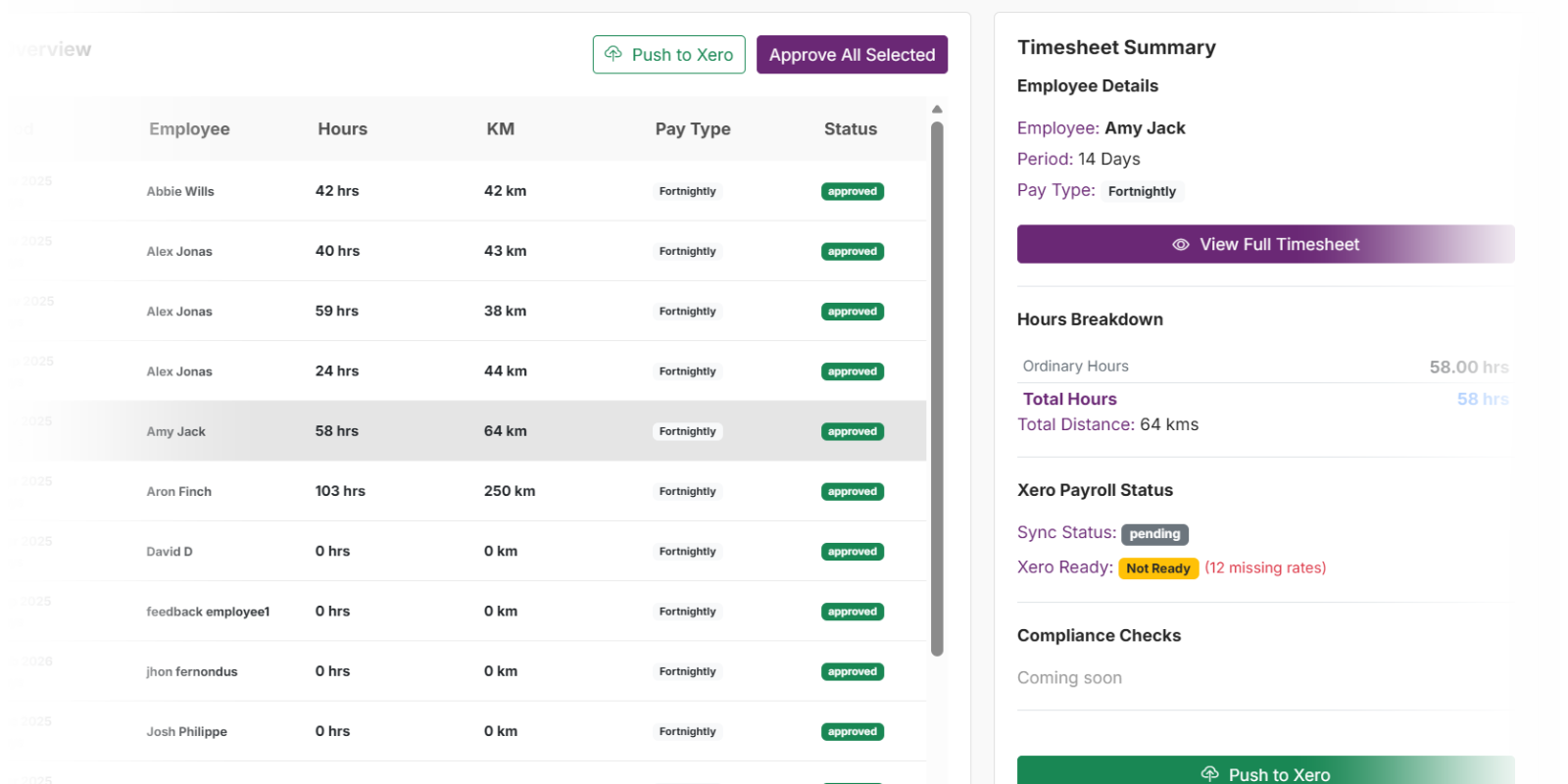The image size is (1568, 784).
Task: Click the 64 km cell in Amy Jack's row
Action: [505, 430]
